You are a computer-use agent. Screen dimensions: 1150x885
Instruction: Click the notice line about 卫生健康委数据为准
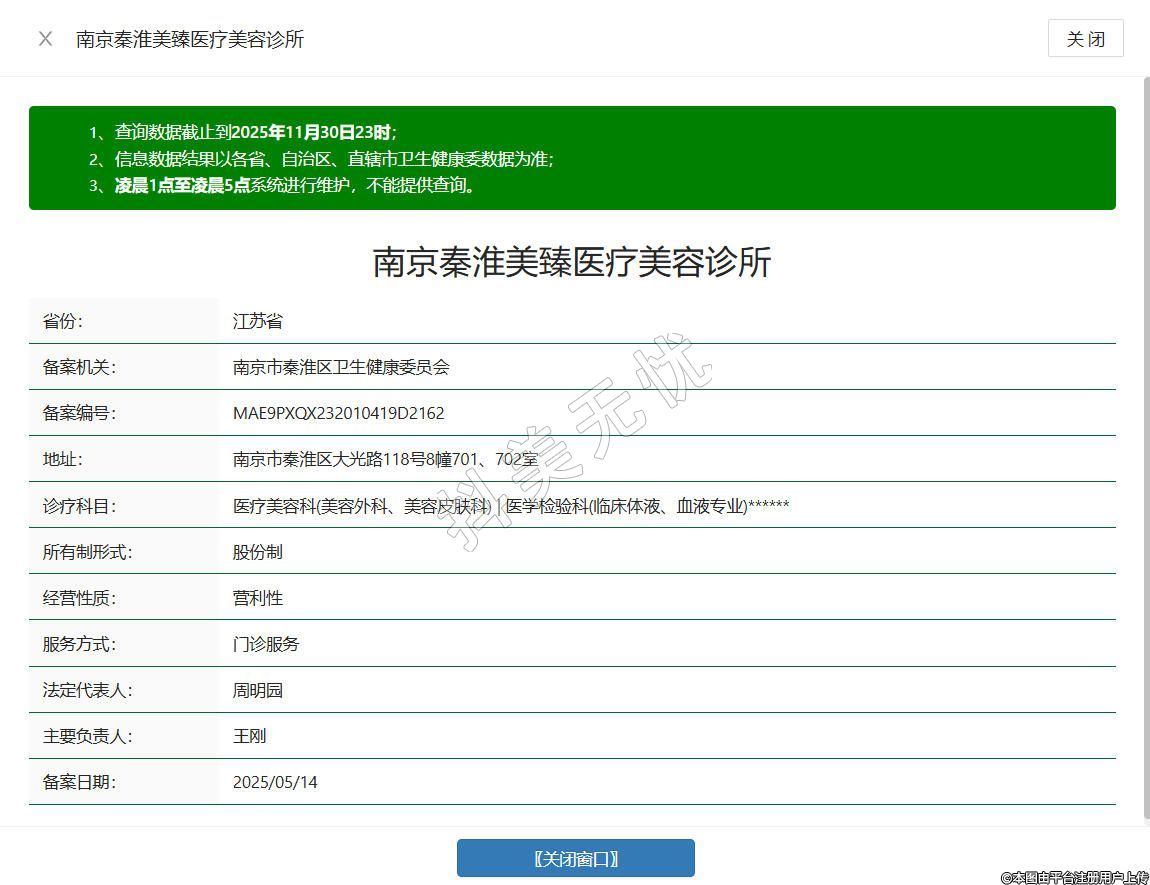click(334, 159)
